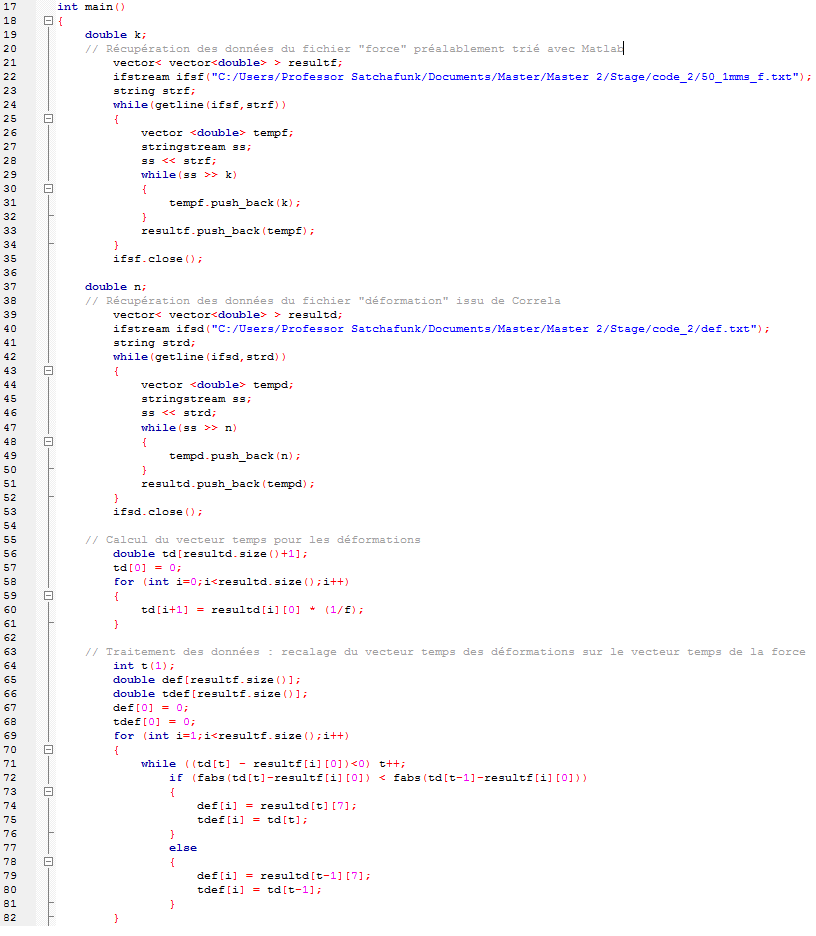Click the 'Traitement des données' comment
Image resolution: width=816 pixels, height=936 pixels.
(445, 652)
